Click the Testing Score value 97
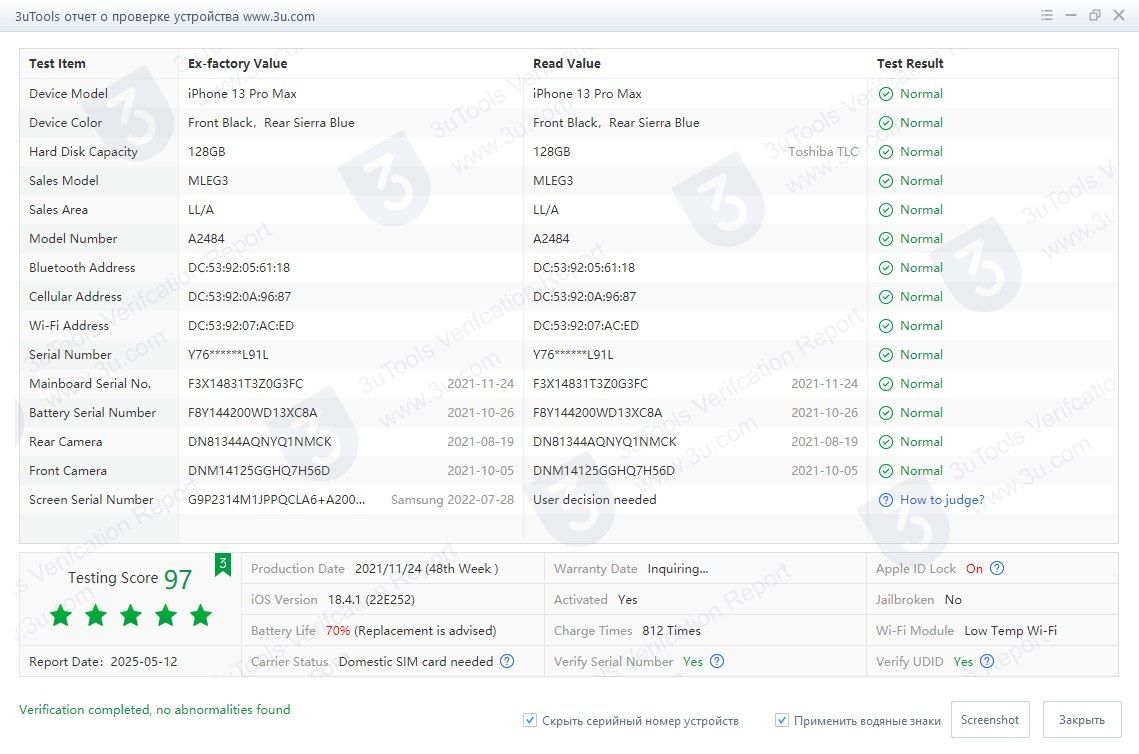This screenshot has width=1139, height=754. point(178,579)
